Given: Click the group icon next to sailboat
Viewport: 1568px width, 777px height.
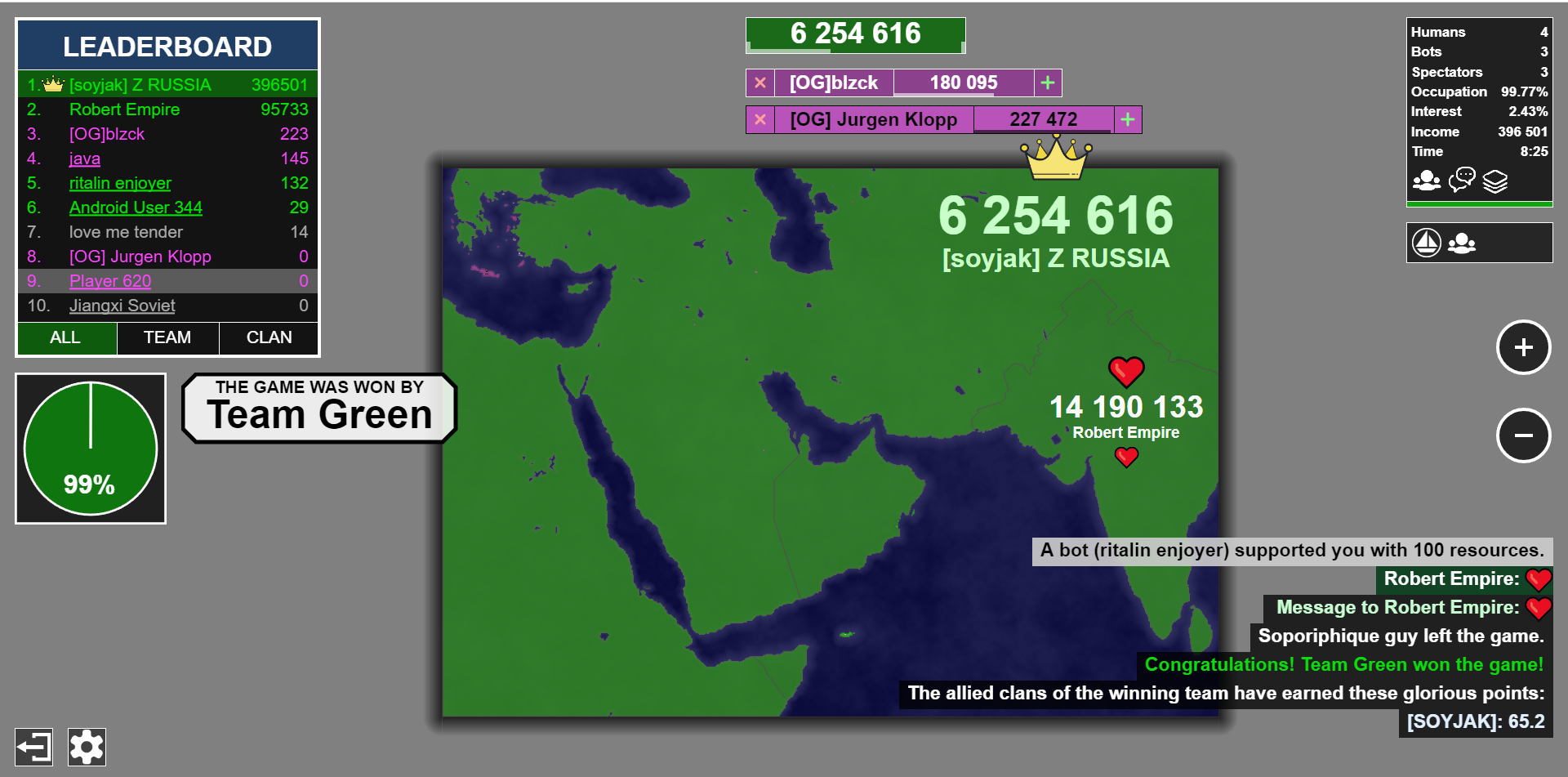Looking at the screenshot, I should click(x=1462, y=243).
